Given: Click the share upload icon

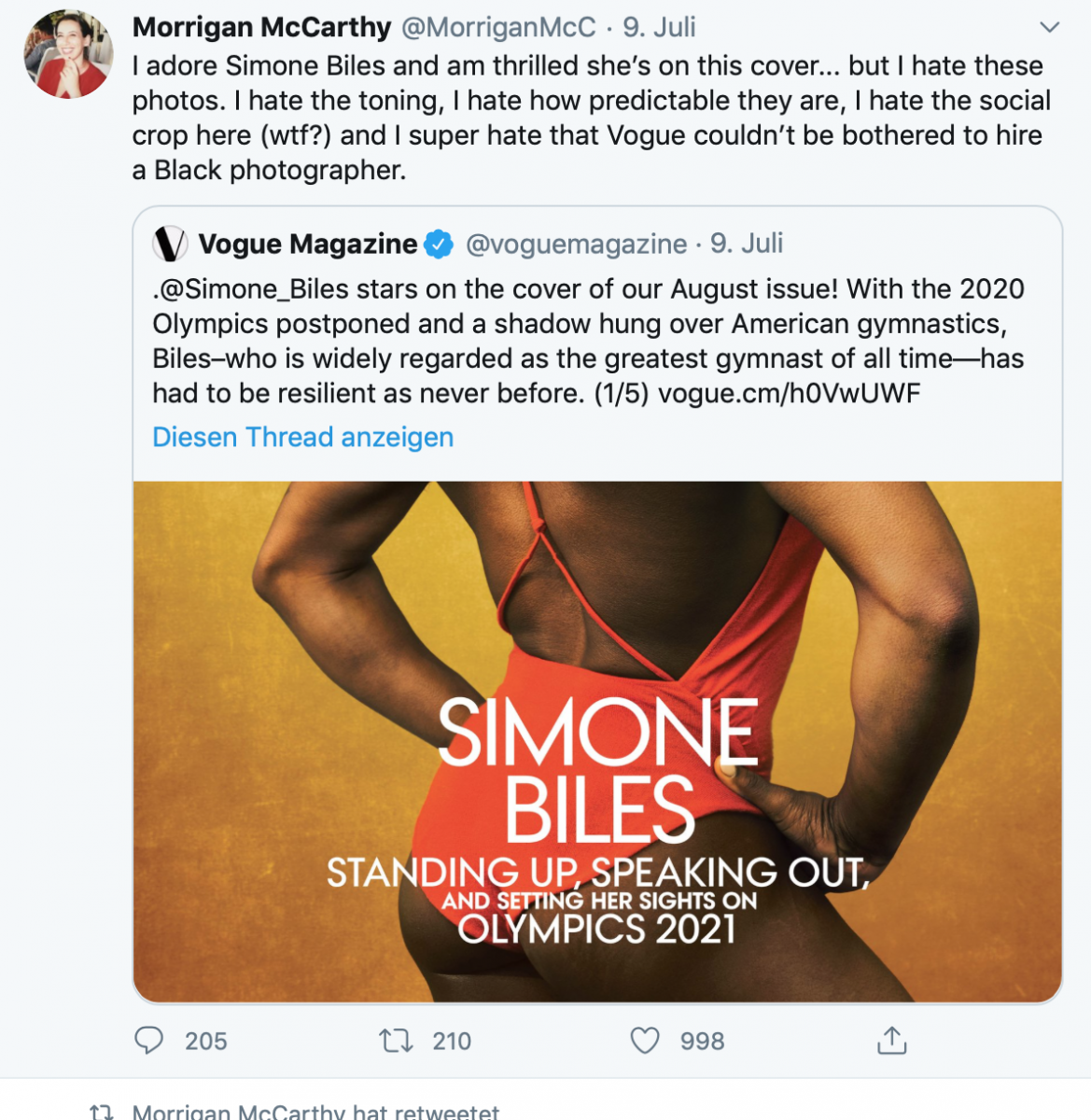Looking at the screenshot, I should pyautogui.click(x=892, y=1040).
